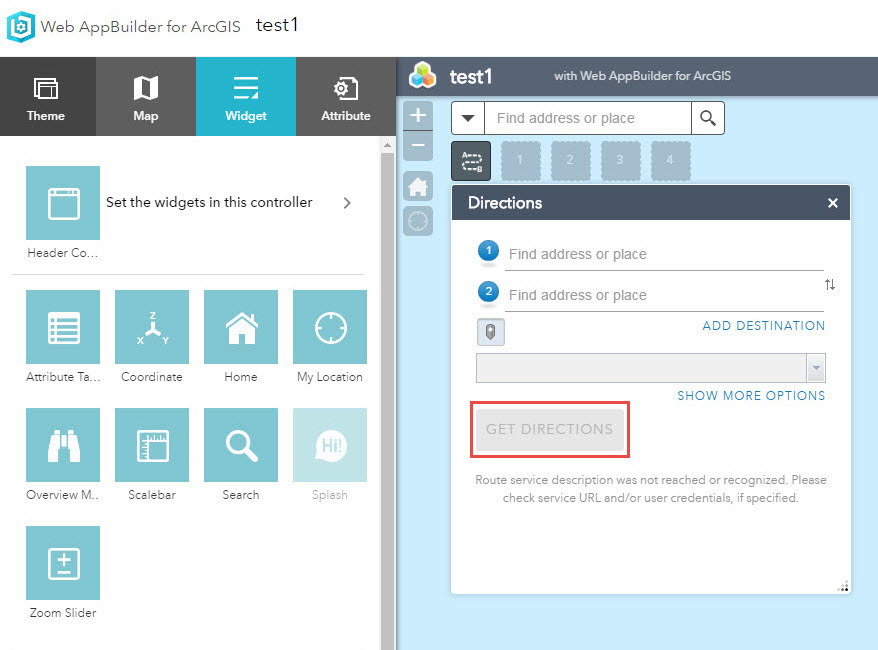Open the search source dropdown arrow
878x650 pixels.
point(468,118)
